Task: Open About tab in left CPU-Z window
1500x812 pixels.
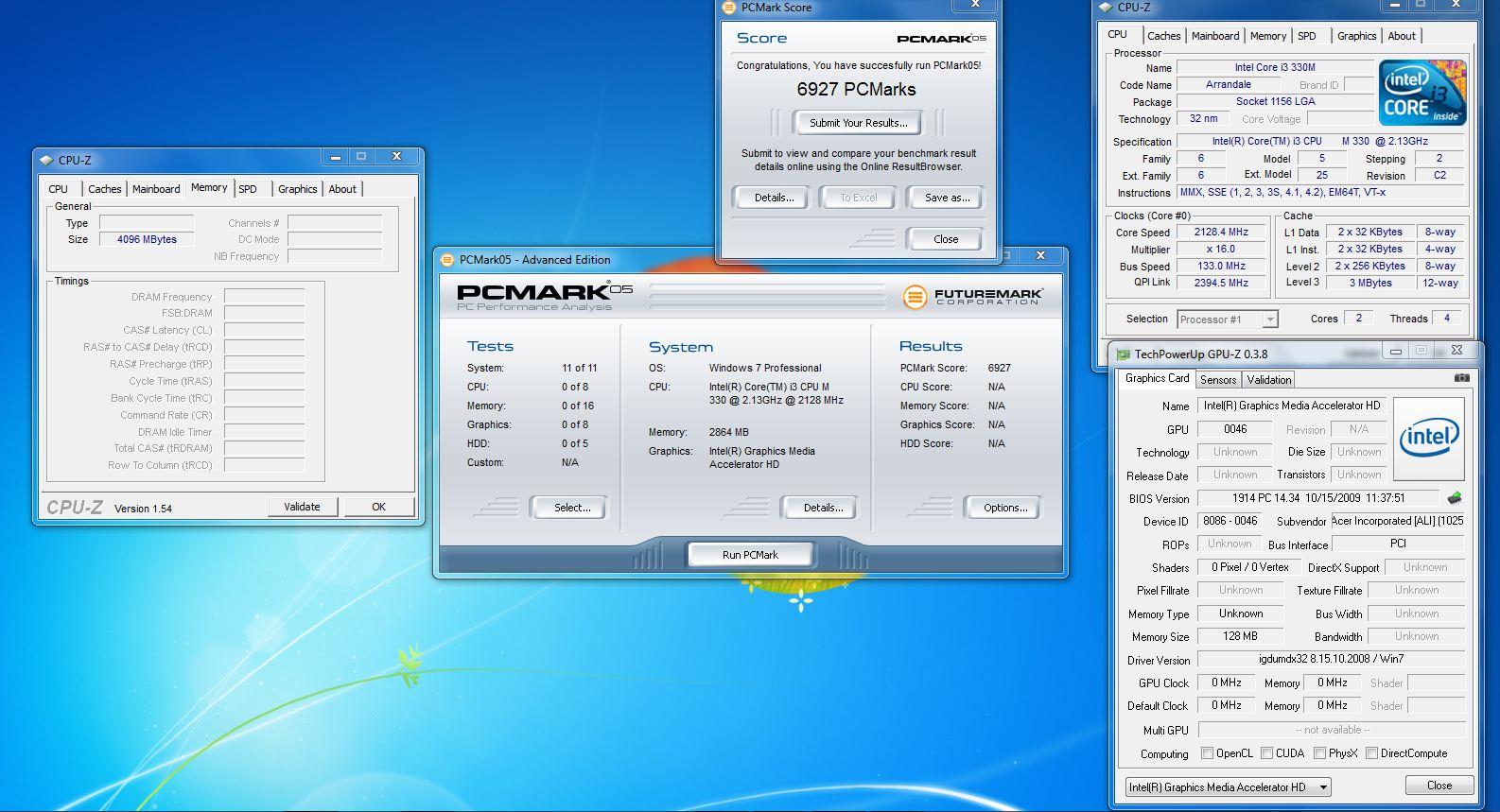Action: pos(342,189)
